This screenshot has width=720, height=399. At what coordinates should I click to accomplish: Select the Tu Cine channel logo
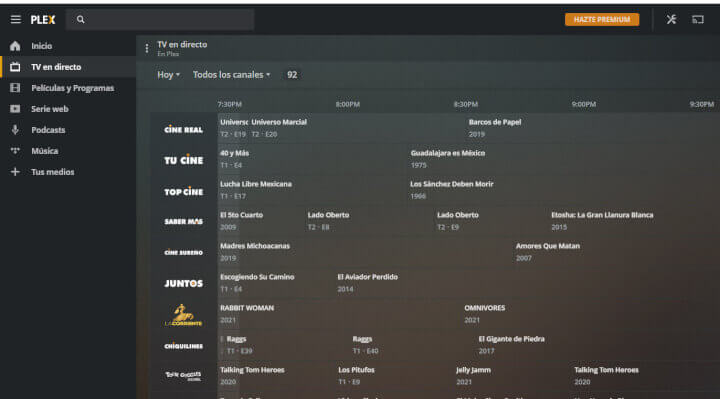[184, 160]
